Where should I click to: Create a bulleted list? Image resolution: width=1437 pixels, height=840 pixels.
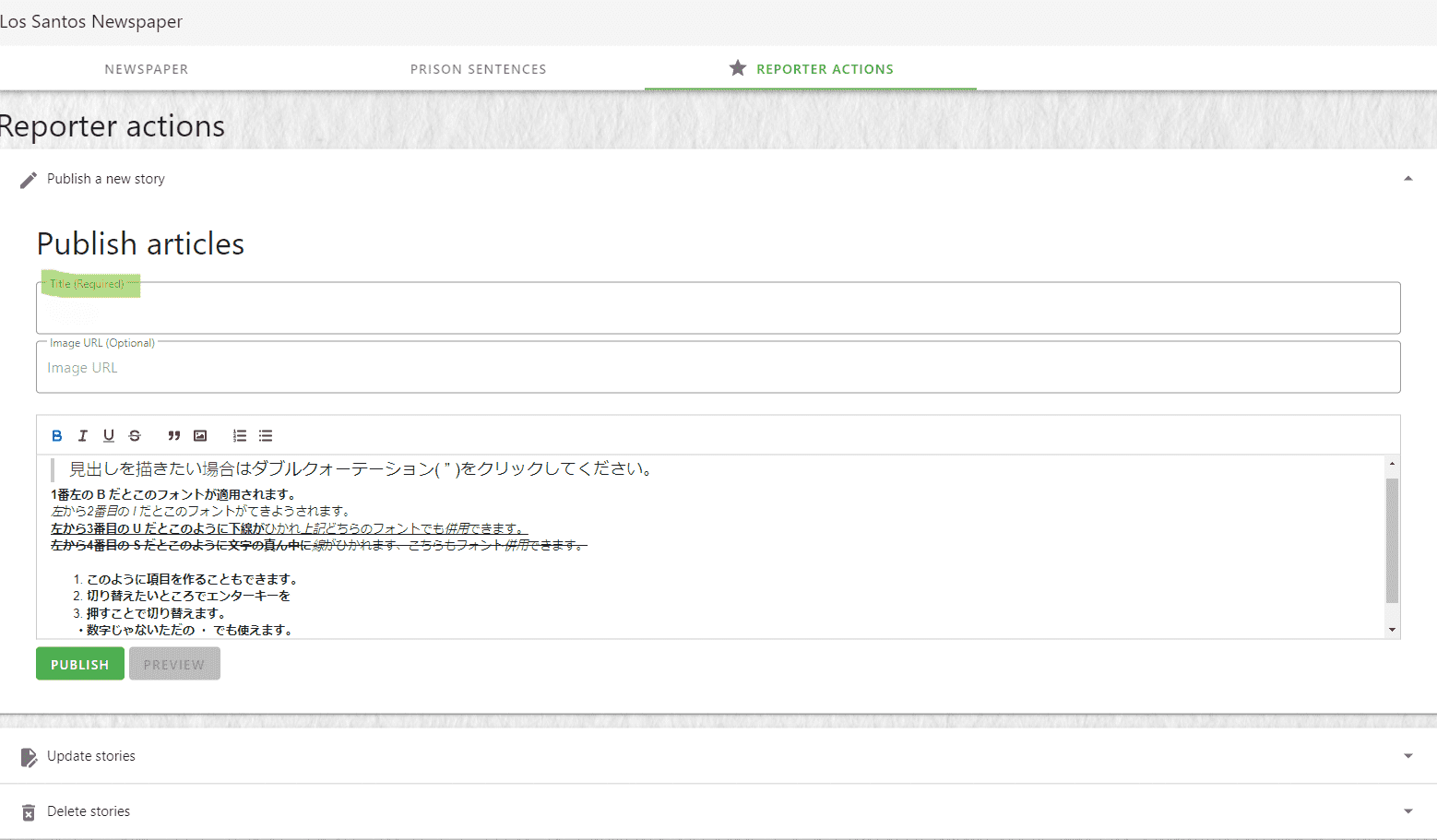[266, 435]
